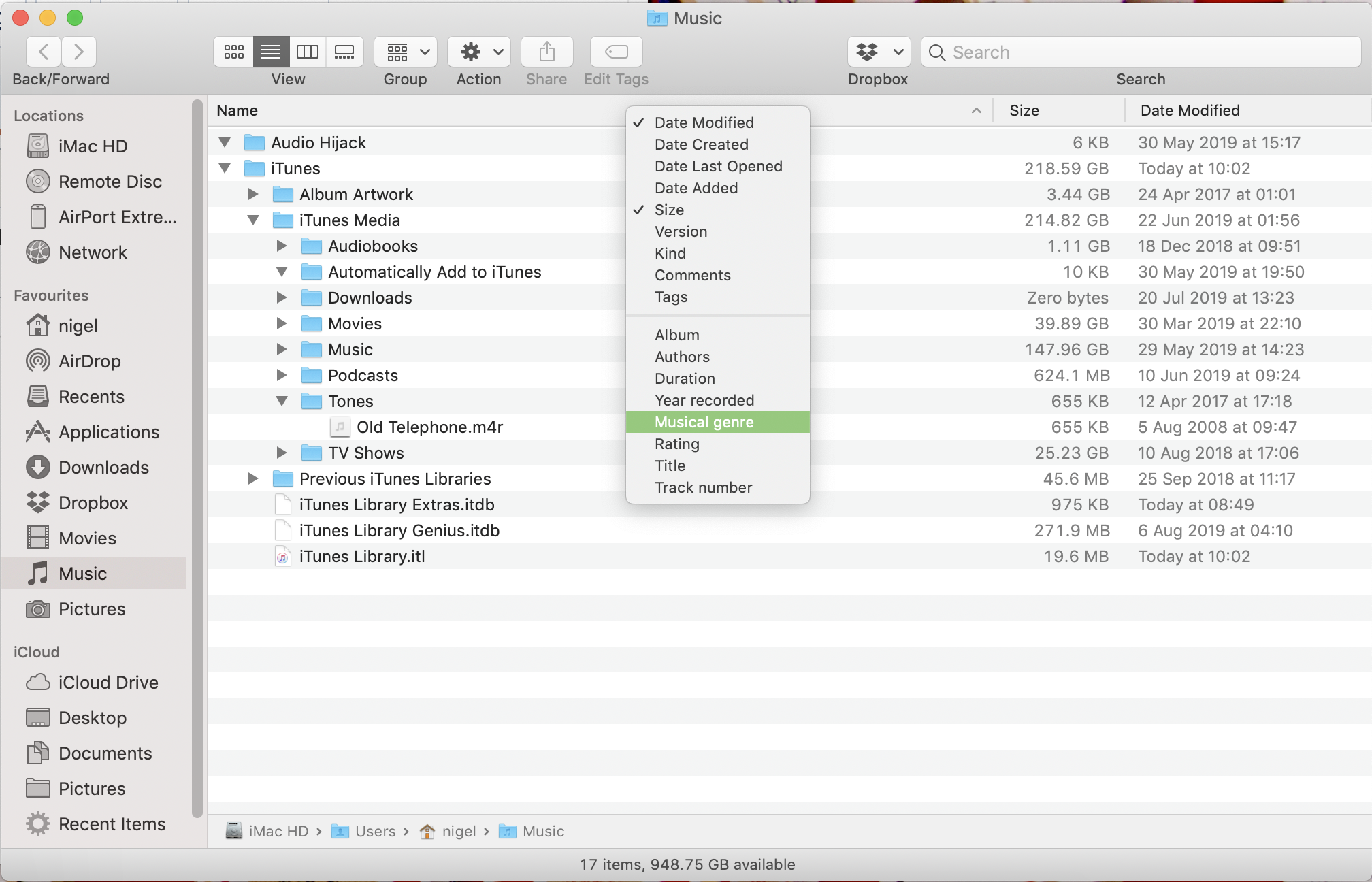
Task: Choose Year recorded from column menu
Action: click(x=717, y=400)
